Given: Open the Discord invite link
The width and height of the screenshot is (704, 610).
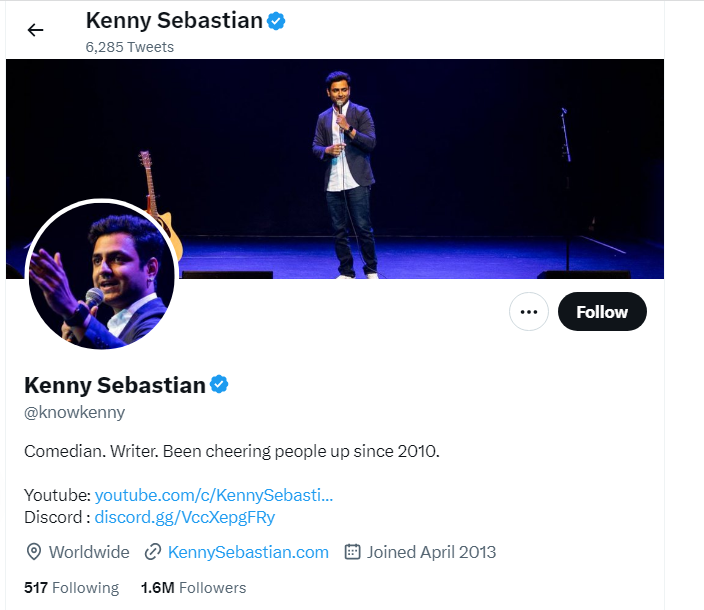Looking at the screenshot, I should (184, 517).
